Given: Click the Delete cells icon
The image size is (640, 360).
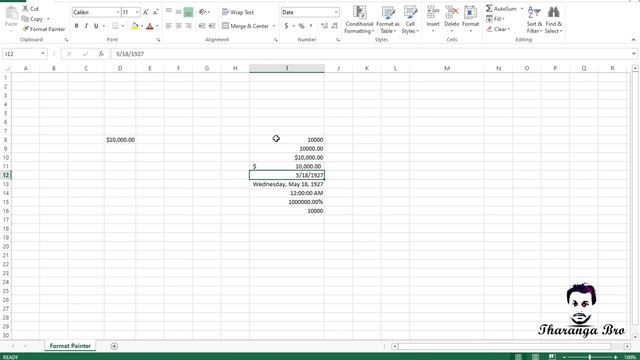Looking at the screenshot, I should [451, 12].
